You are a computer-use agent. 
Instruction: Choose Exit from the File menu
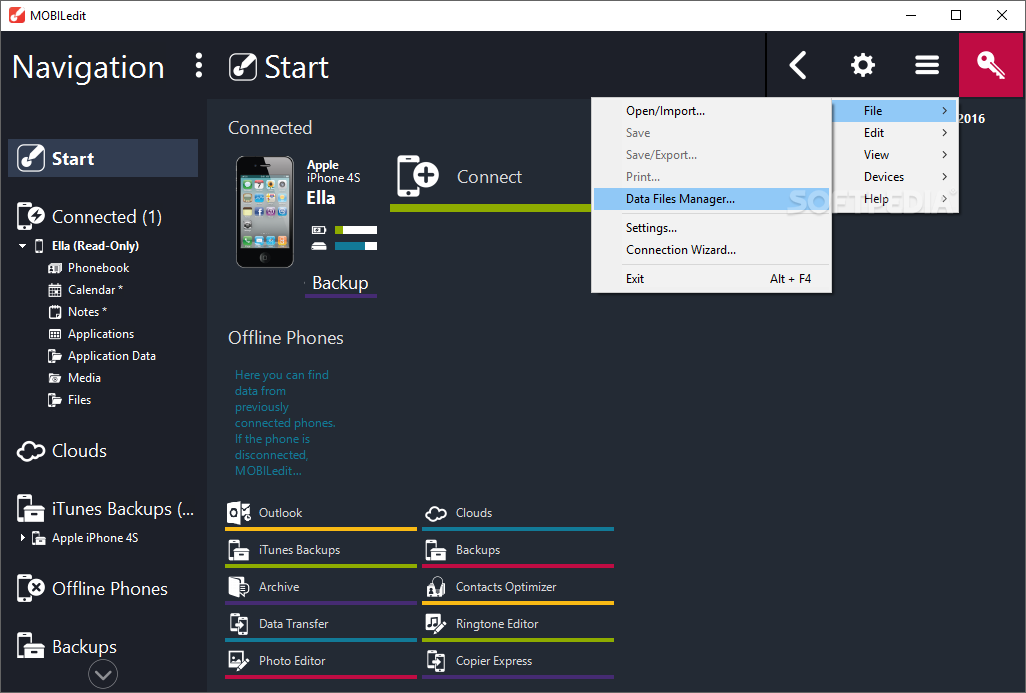coord(711,279)
